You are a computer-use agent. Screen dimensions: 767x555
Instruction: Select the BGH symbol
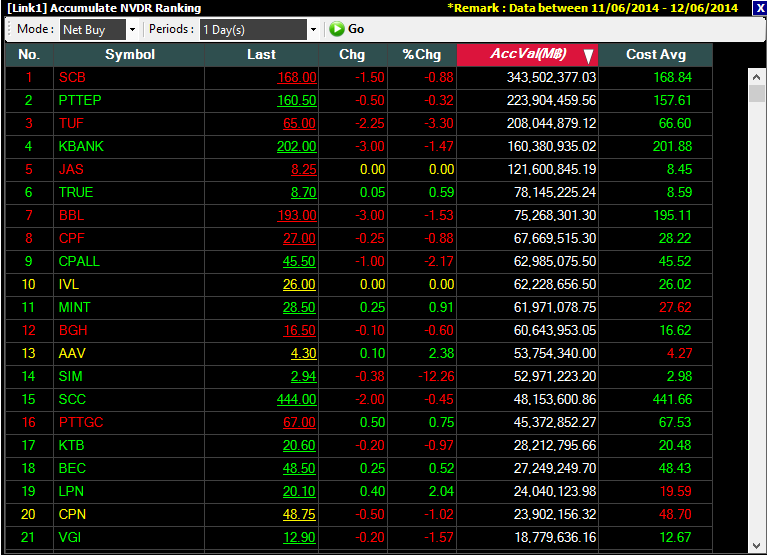coord(73,330)
